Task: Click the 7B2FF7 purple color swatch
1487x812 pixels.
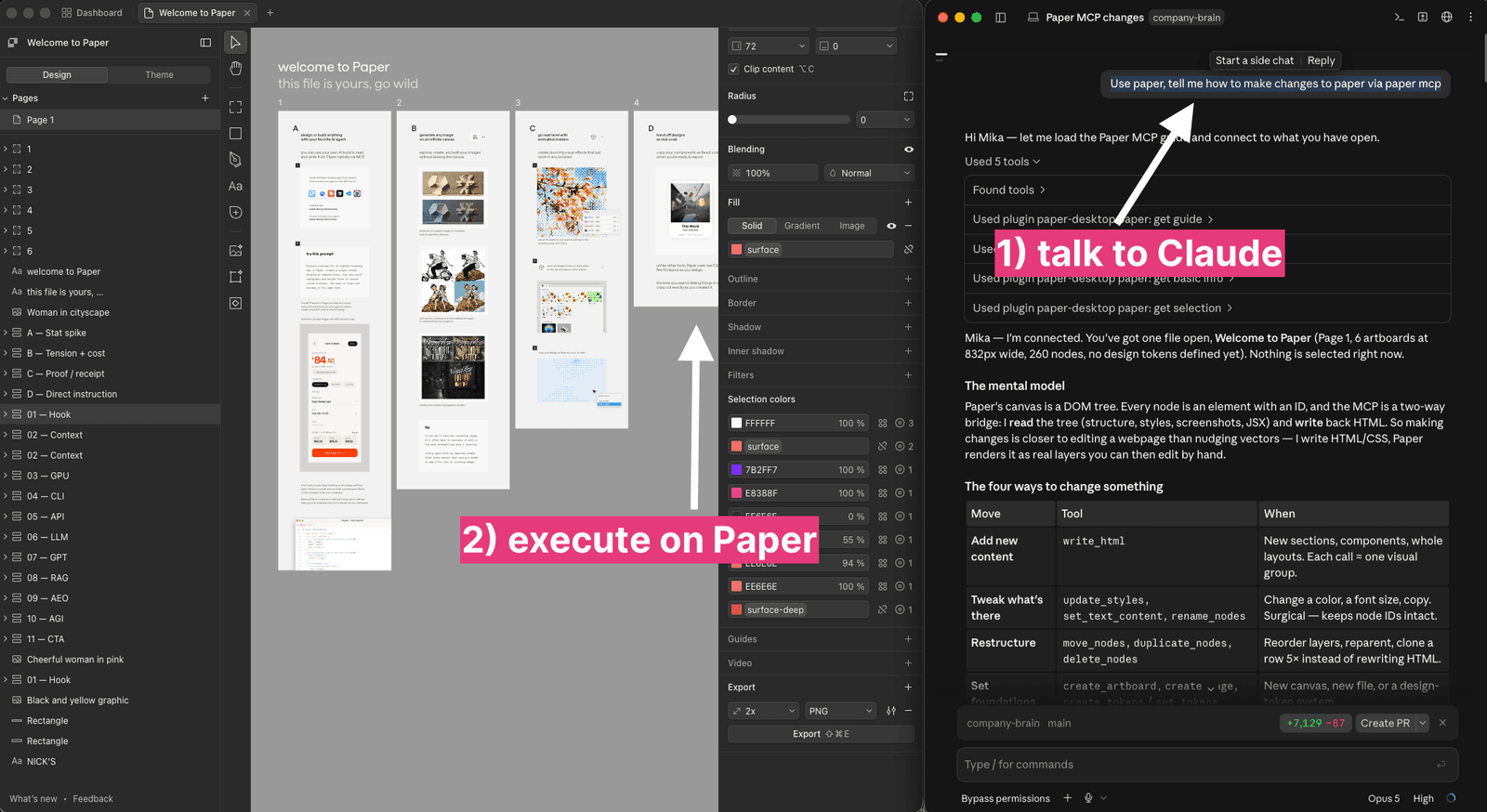Action: pyautogui.click(x=736, y=470)
